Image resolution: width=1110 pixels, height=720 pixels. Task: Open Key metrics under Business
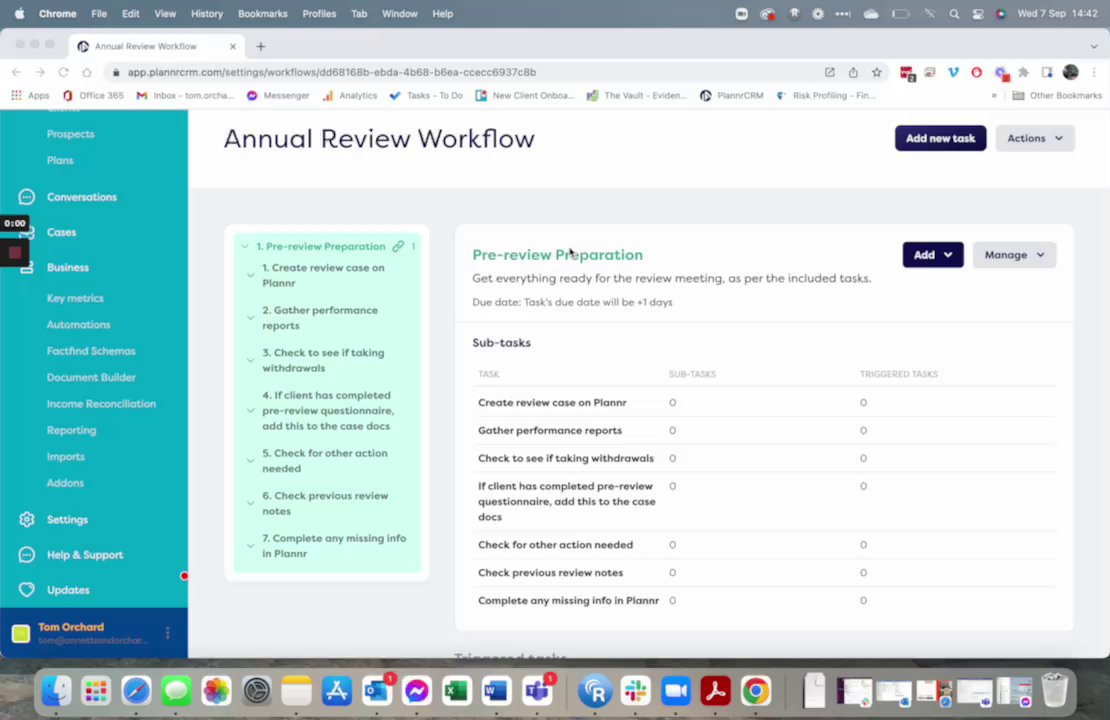click(75, 298)
